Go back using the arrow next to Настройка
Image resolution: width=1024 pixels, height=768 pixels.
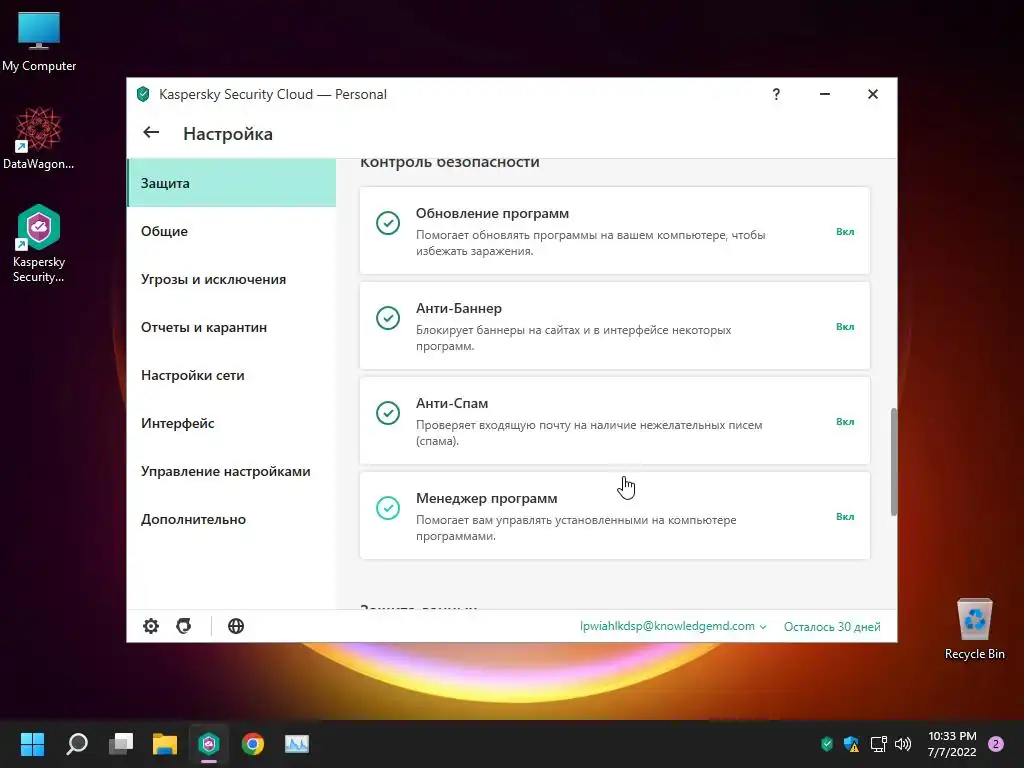pos(151,133)
